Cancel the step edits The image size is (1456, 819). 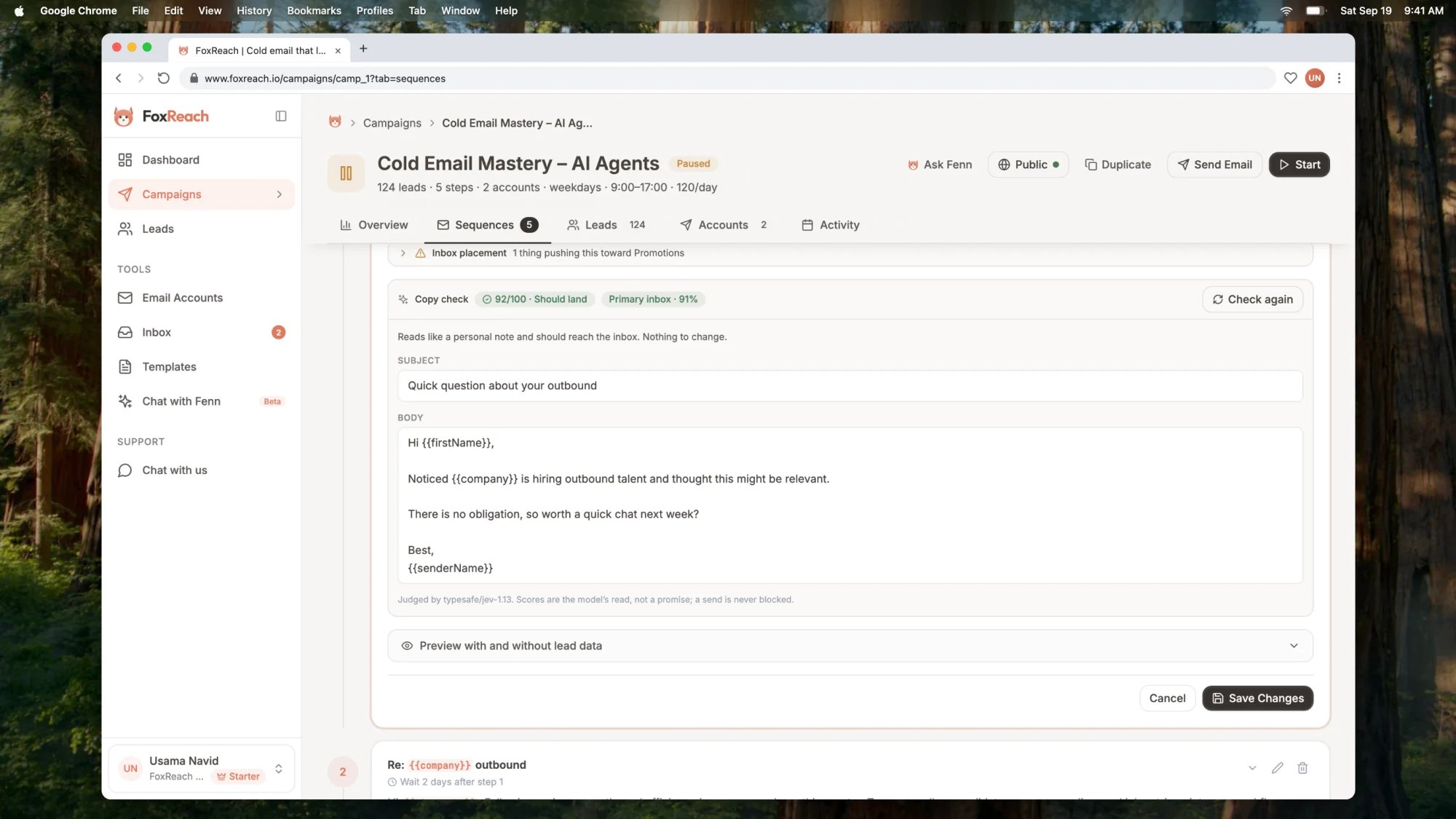pos(1167,698)
